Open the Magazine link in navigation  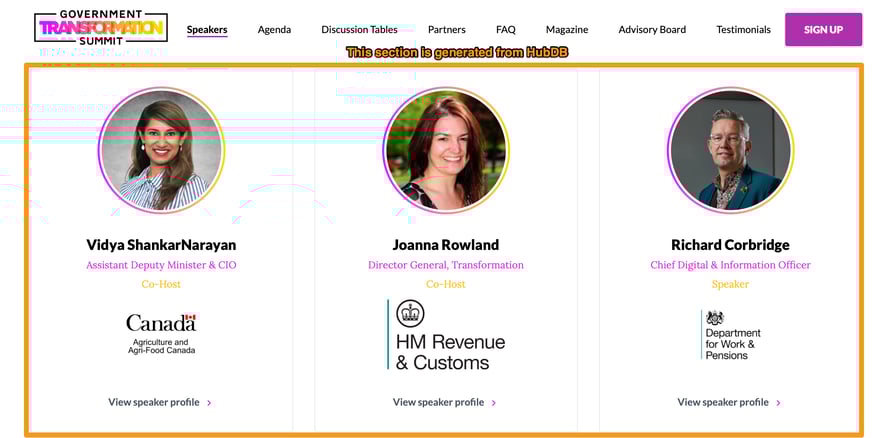click(567, 29)
